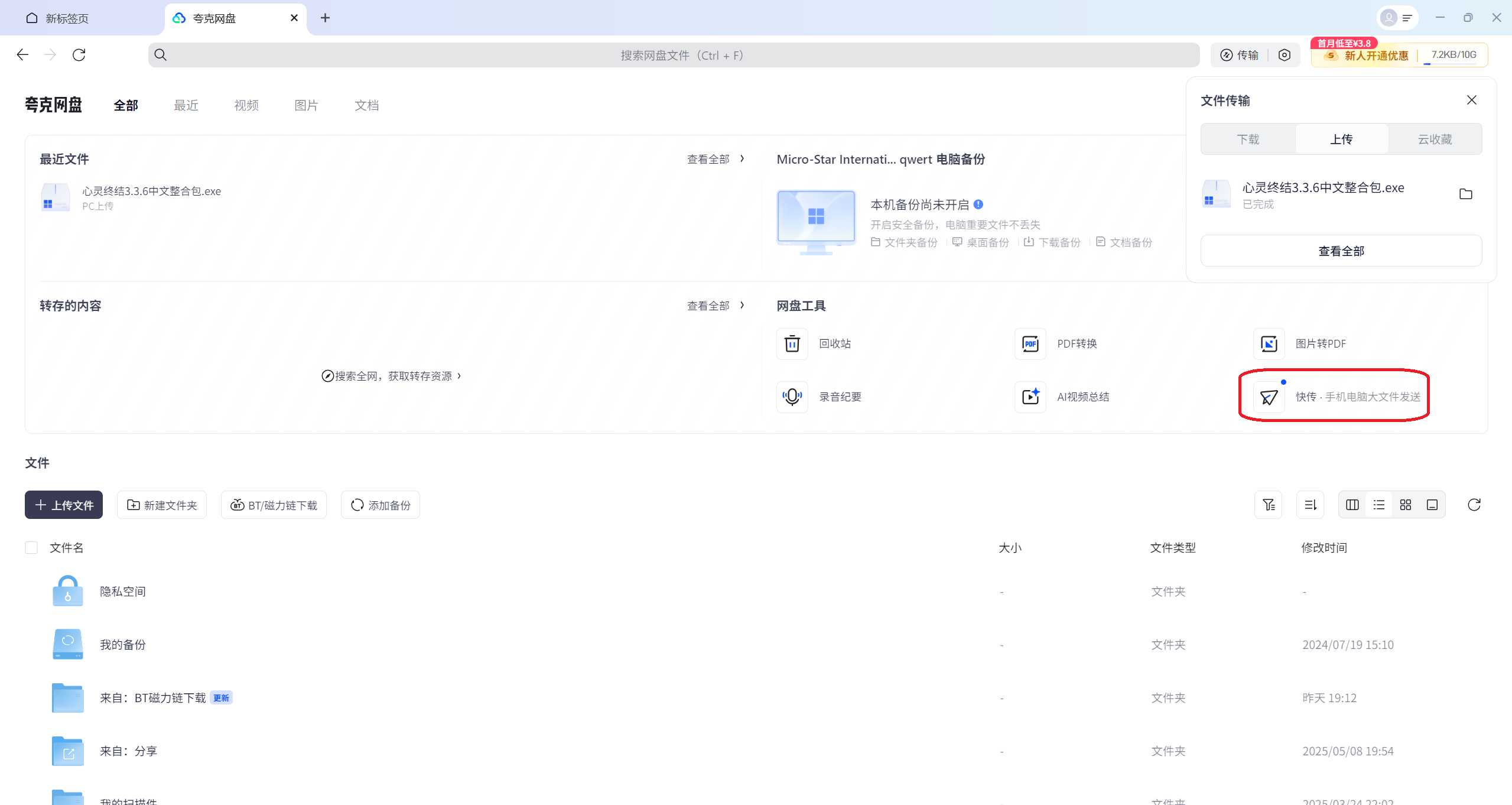Click the 添加备份 button
This screenshot has width=1512, height=805.
(x=381, y=505)
